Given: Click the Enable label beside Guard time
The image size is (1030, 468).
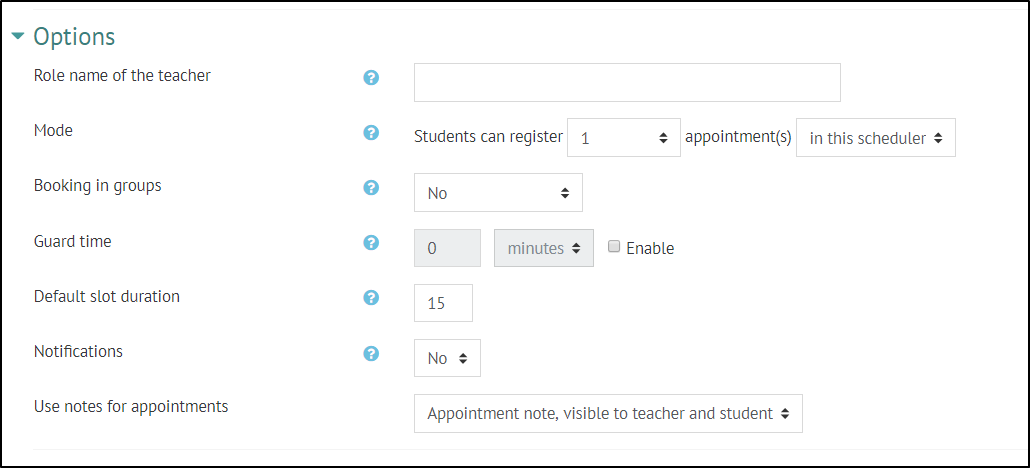Looking at the screenshot, I should coord(650,248).
